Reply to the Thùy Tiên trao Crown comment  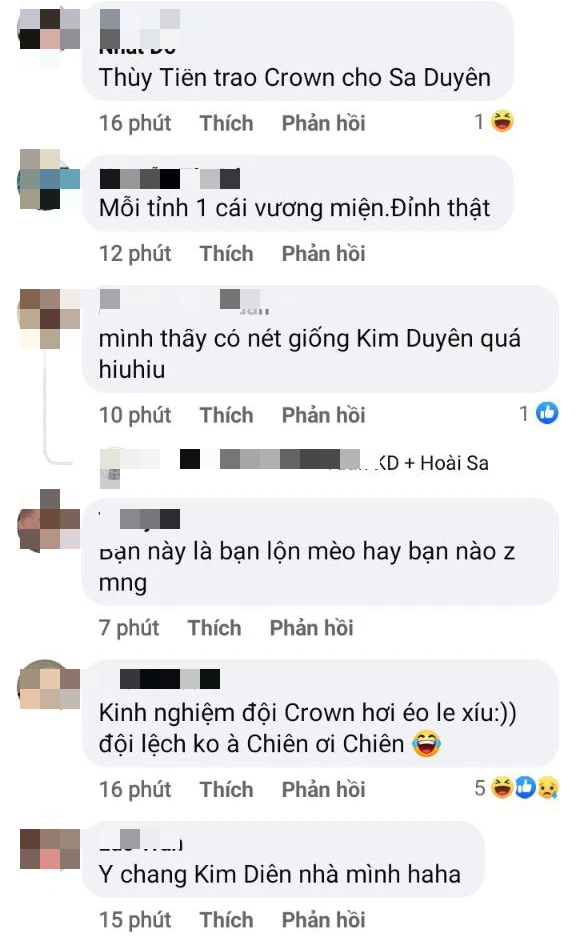tap(323, 123)
